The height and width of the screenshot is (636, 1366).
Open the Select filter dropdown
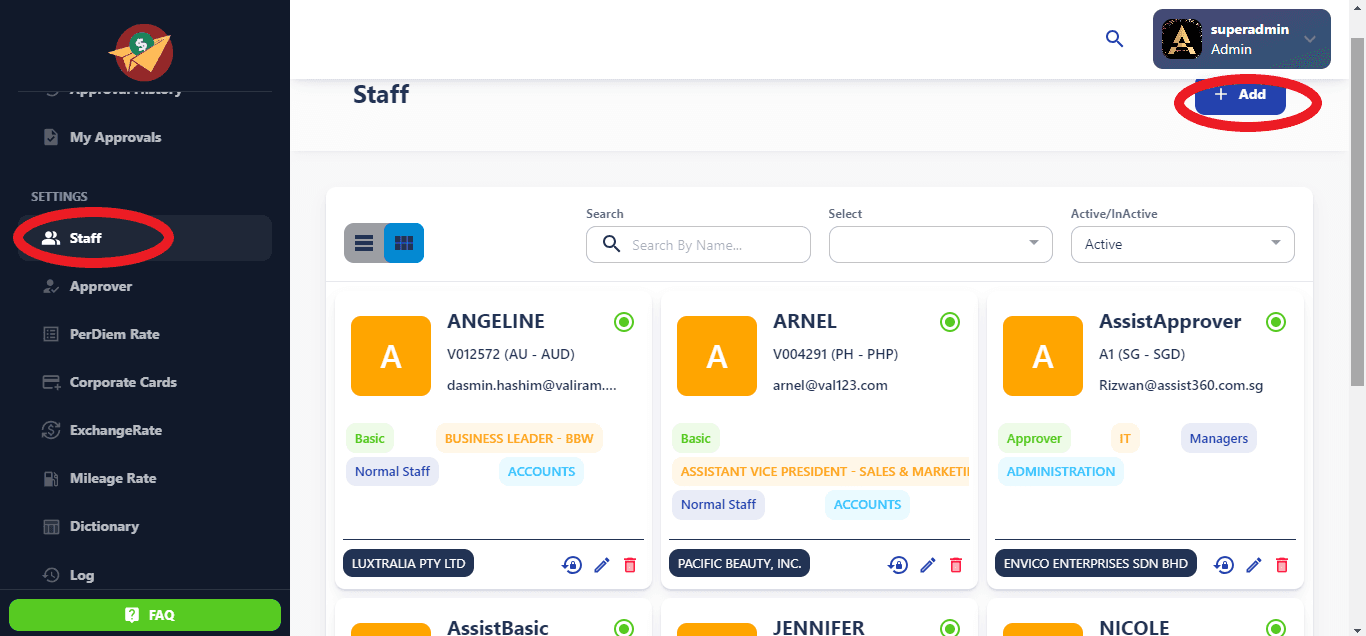[x=940, y=244]
